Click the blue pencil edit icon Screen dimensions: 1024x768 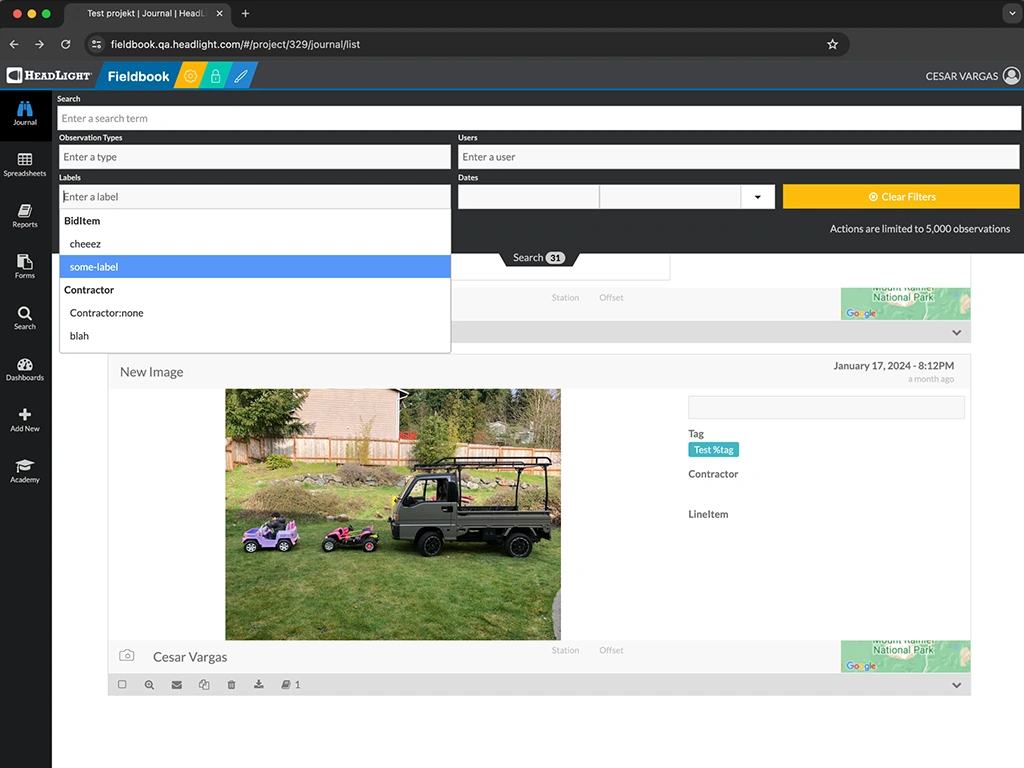pyautogui.click(x=240, y=76)
